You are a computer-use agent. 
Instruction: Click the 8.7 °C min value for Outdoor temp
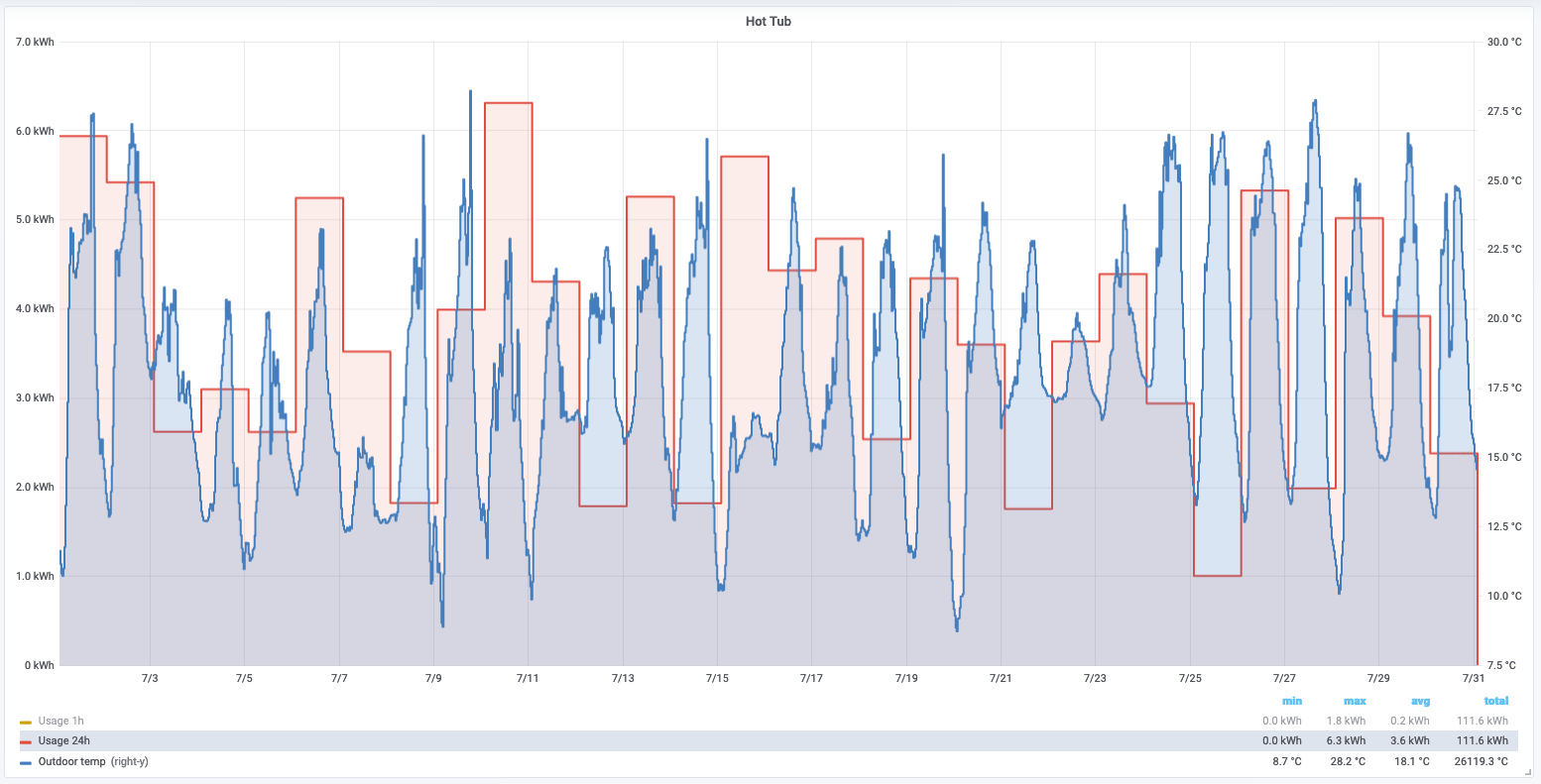(1287, 761)
